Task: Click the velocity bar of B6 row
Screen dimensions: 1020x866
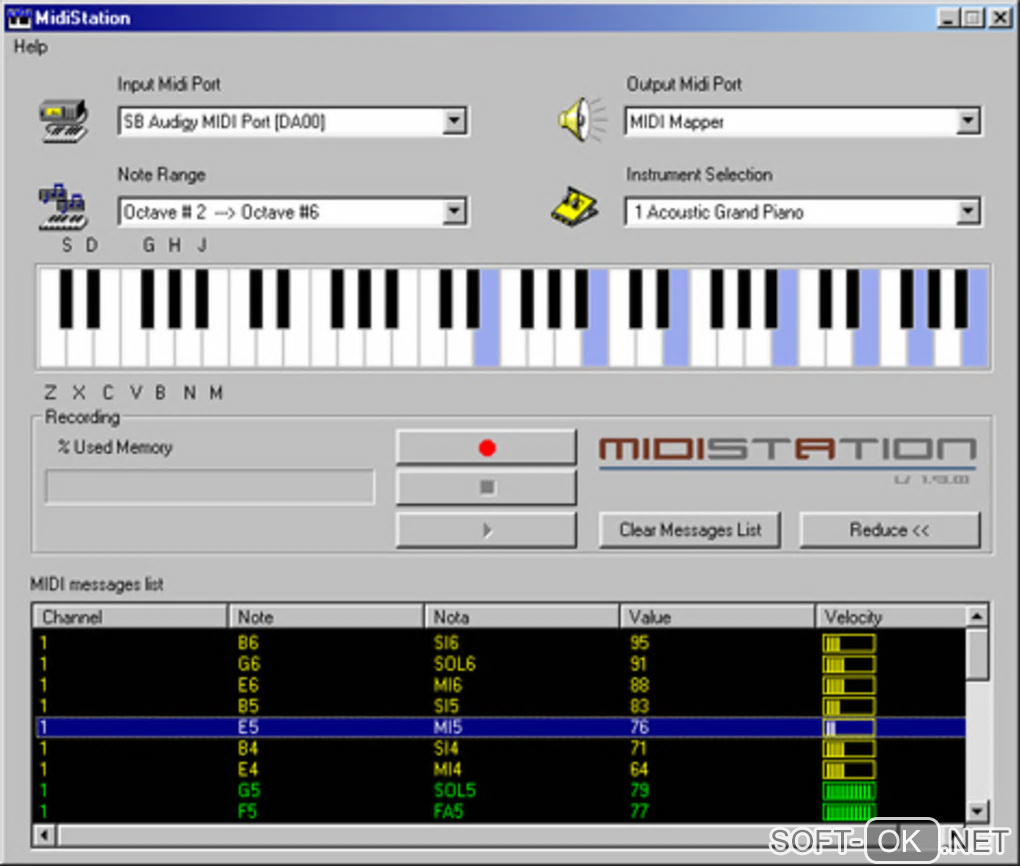Action: pos(849,643)
